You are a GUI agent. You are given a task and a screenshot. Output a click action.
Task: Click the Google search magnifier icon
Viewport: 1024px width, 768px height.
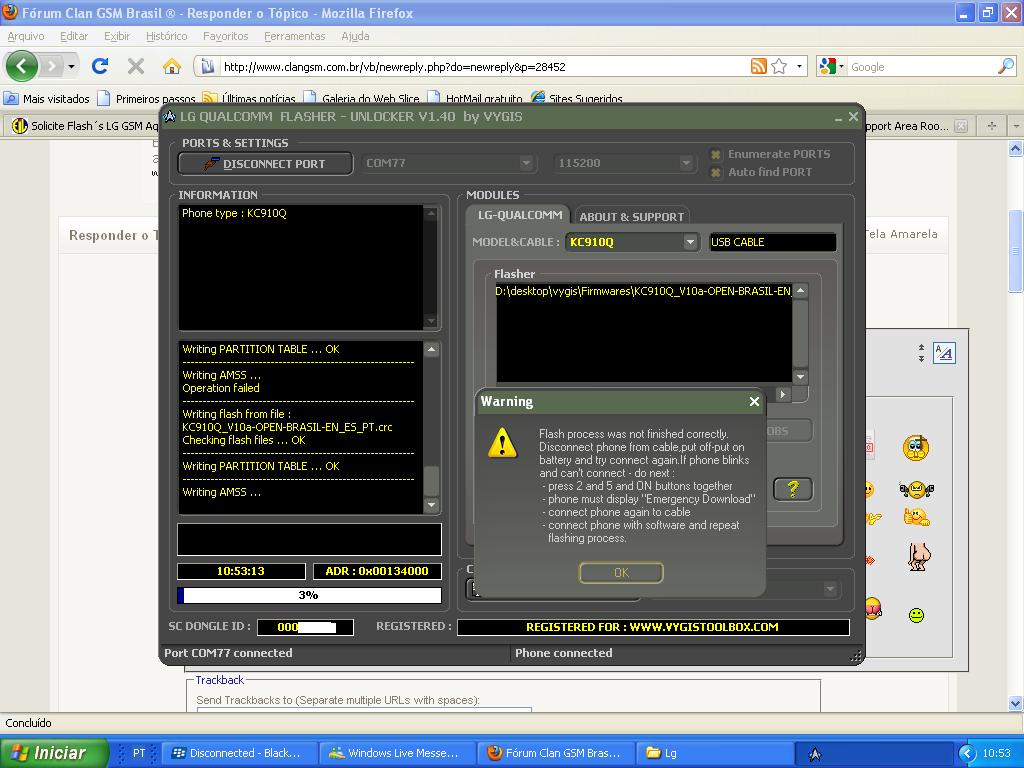tap(1006, 66)
